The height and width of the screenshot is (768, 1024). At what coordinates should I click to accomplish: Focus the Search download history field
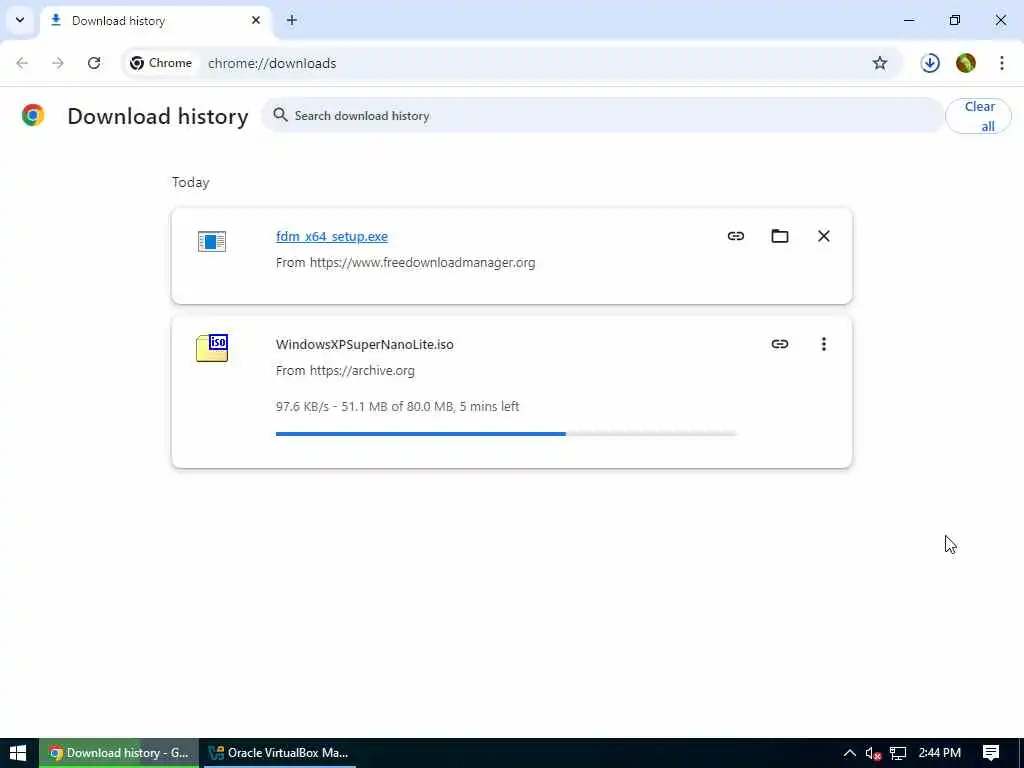(601, 116)
